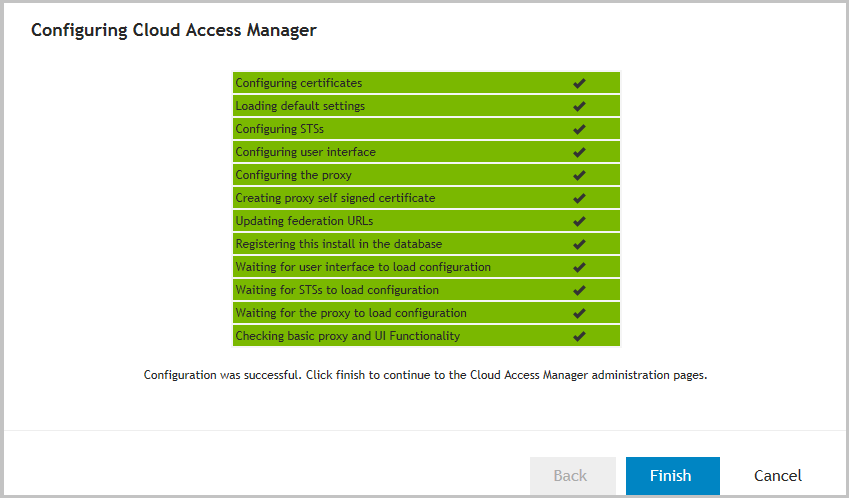Click the checkmark for Configuring user interface
Viewport: 849px width, 498px height.
click(579, 152)
